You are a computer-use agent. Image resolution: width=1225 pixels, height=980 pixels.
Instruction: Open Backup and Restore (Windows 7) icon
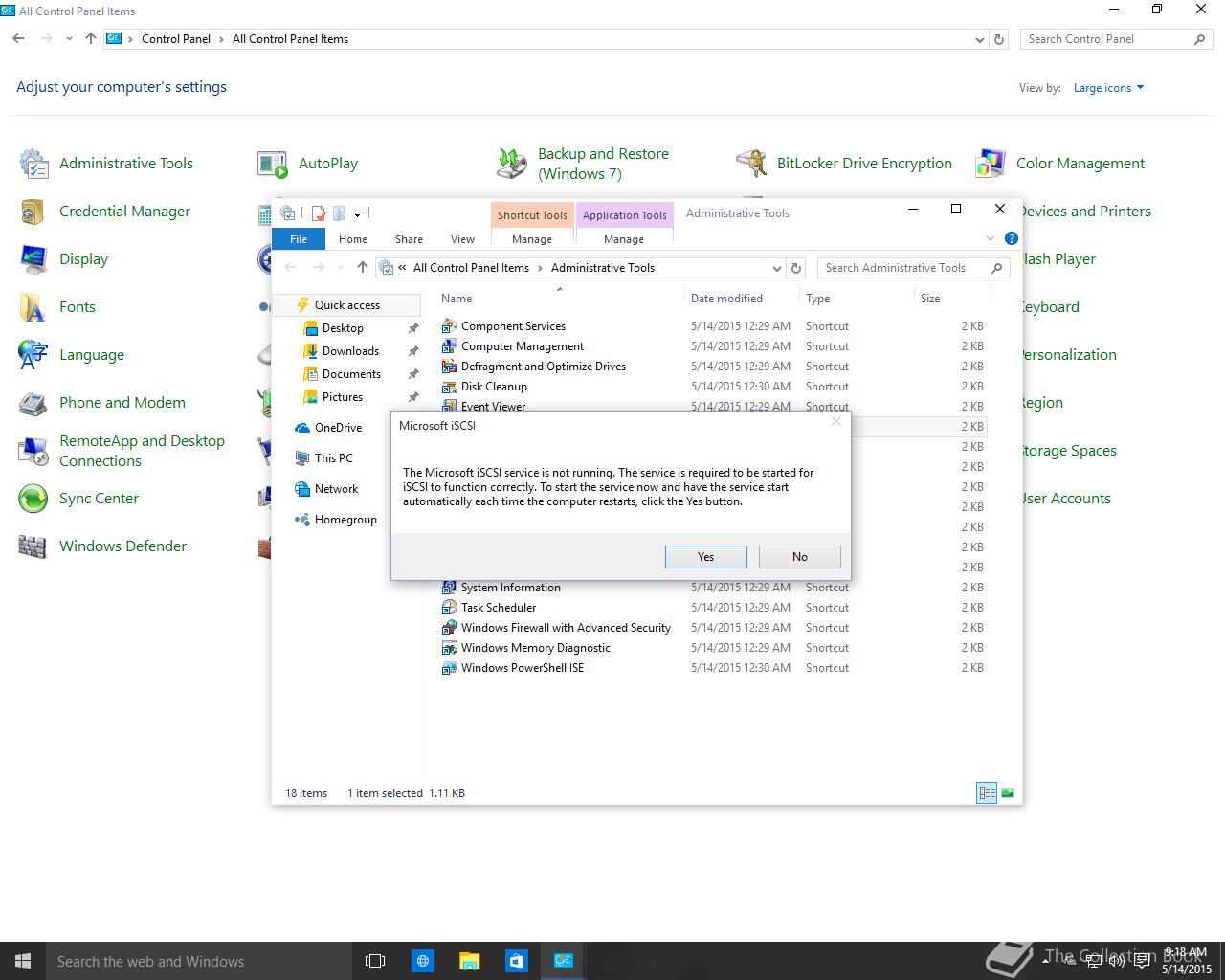512,164
